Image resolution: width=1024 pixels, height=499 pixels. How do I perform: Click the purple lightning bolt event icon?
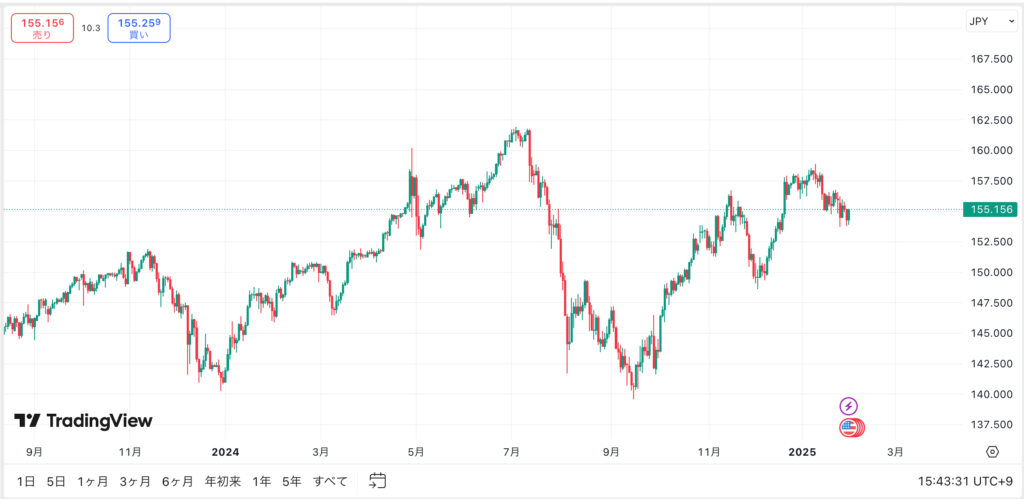tap(849, 406)
